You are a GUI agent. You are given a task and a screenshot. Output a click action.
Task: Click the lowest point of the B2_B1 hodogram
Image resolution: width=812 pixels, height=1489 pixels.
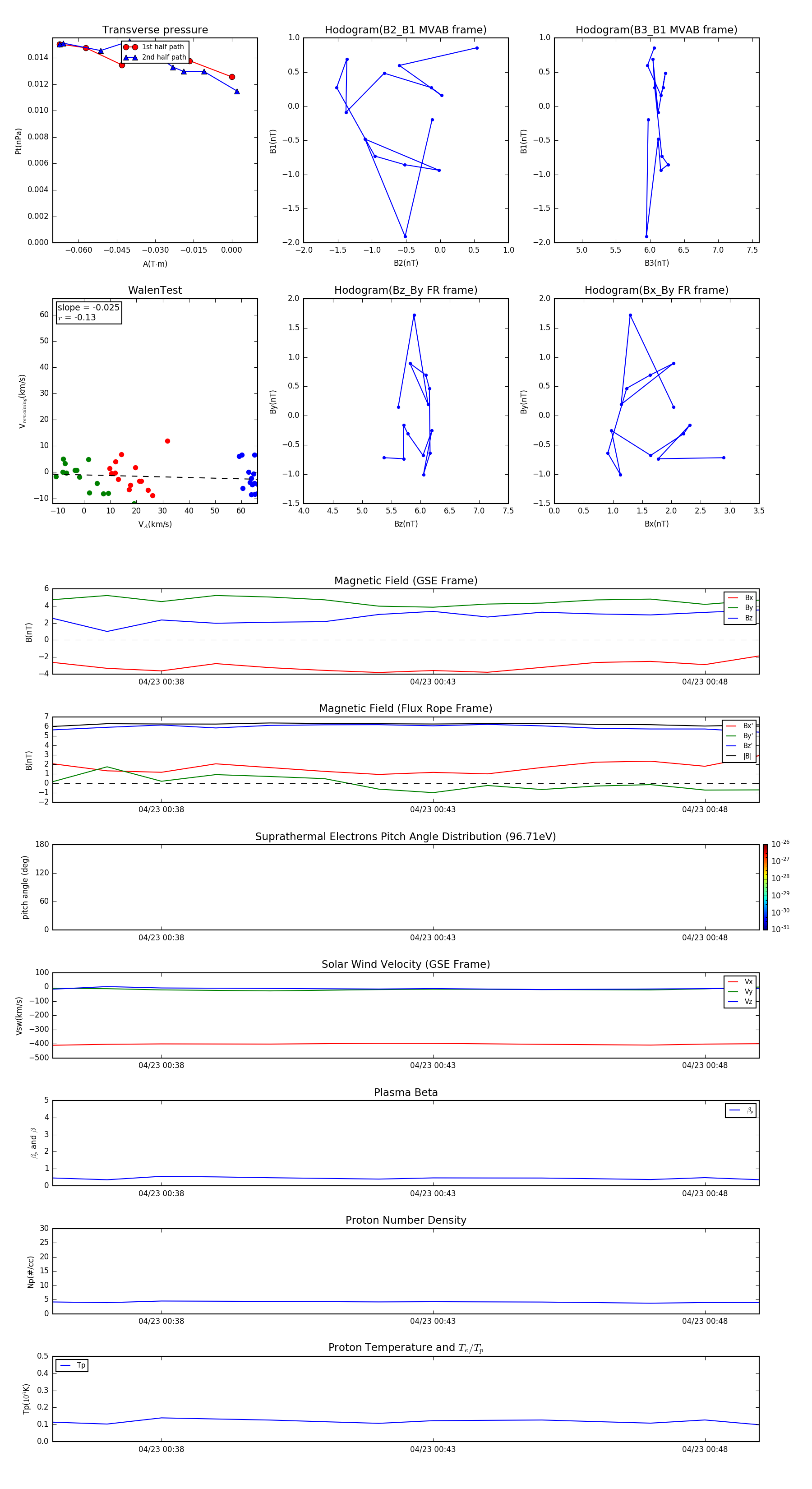pyautogui.click(x=405, y=236)
